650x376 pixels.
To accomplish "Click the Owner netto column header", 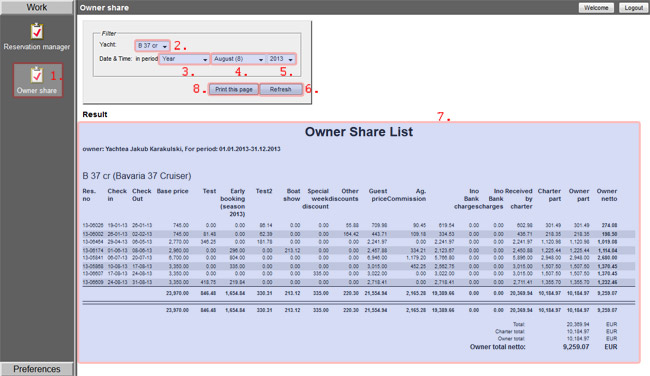I will click(x=607, y=195).
